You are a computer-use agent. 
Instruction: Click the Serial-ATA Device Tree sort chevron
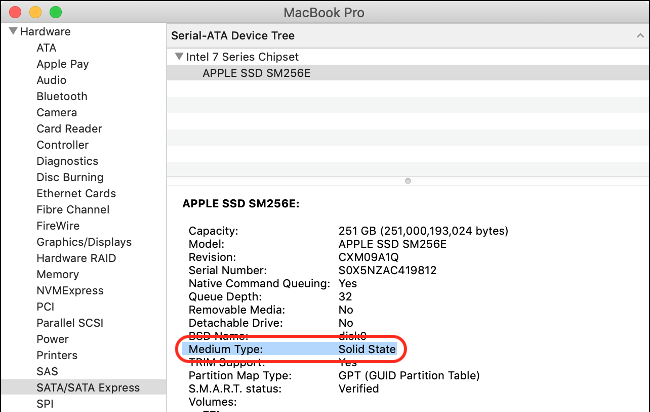coord(640,36)
